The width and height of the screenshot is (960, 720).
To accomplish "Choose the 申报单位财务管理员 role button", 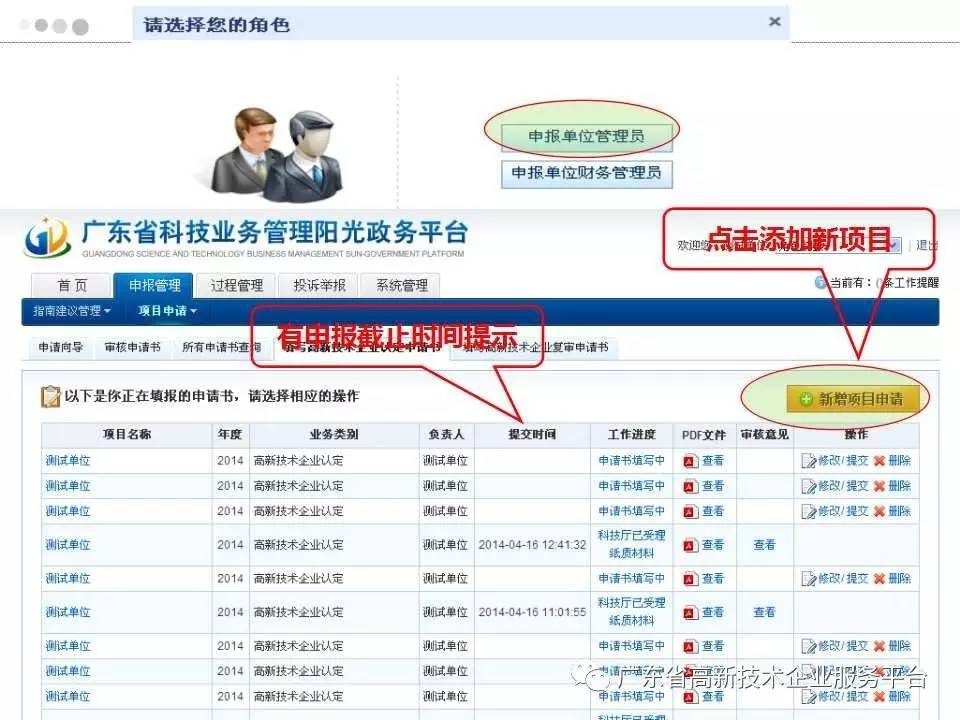I will pyautogui.click(x=586, y=173).
